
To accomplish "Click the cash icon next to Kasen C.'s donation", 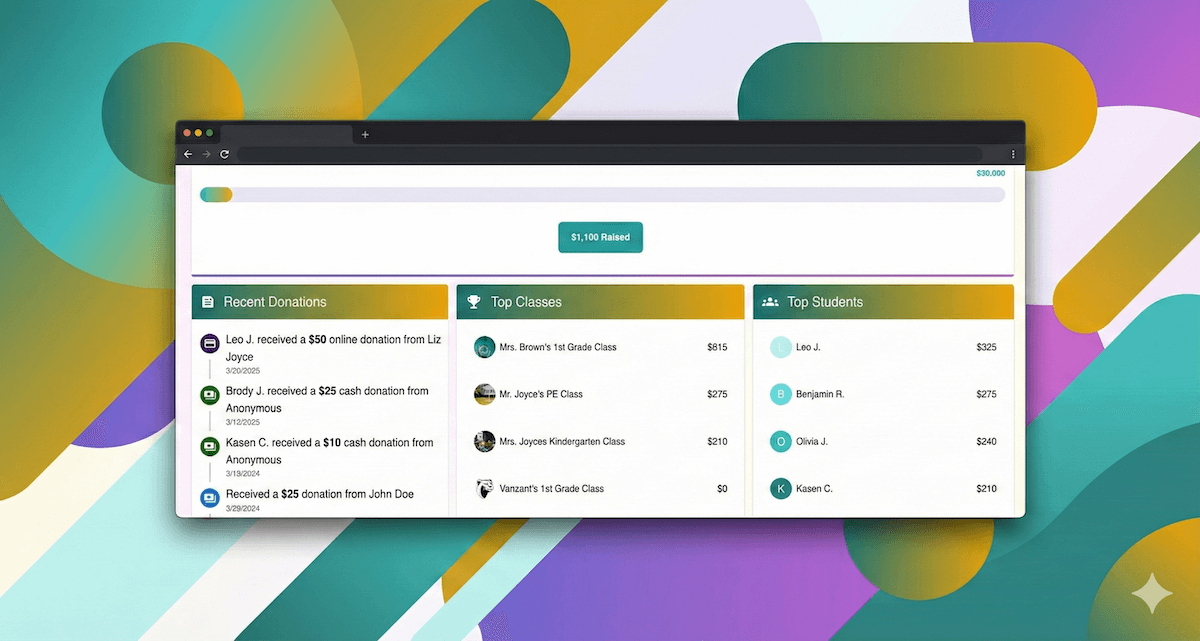I will [x=209, y=446].
